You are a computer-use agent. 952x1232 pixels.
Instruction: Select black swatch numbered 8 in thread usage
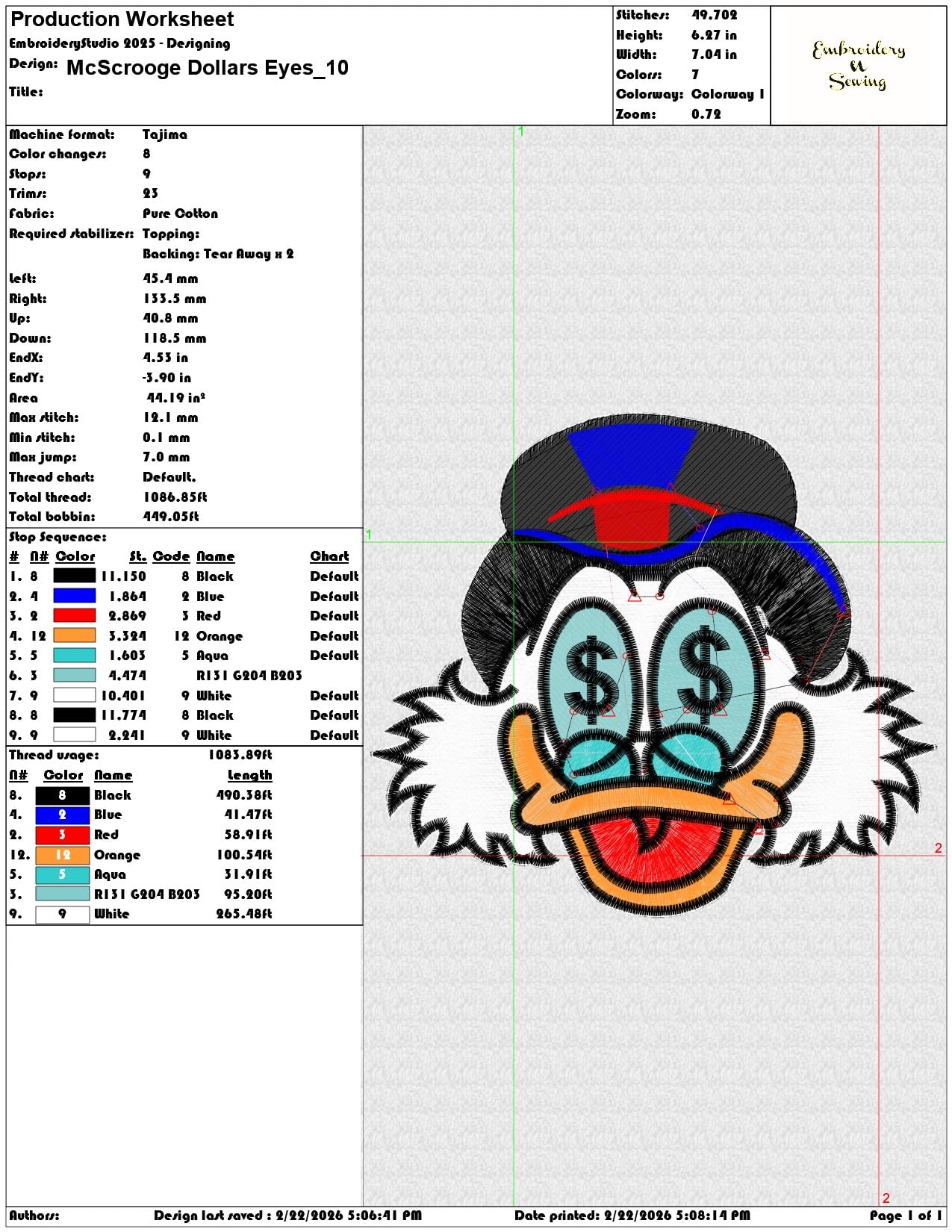point(63,795)
